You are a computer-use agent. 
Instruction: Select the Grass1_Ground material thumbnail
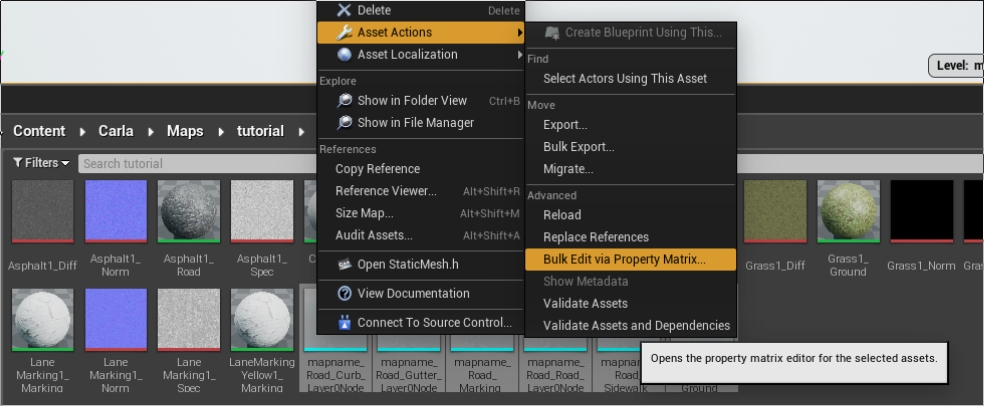click(x=847, y=210)
